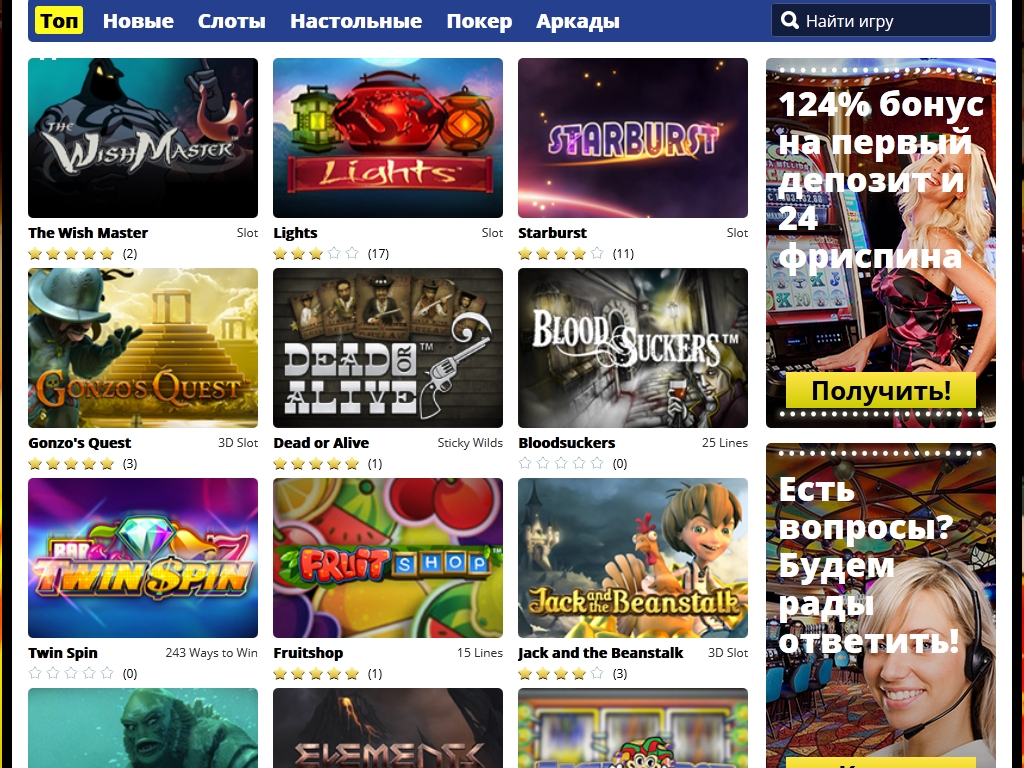1024x768 pixels.
Task: Open the Twin Spin game thumbnail
Action: tap(143, 558)
